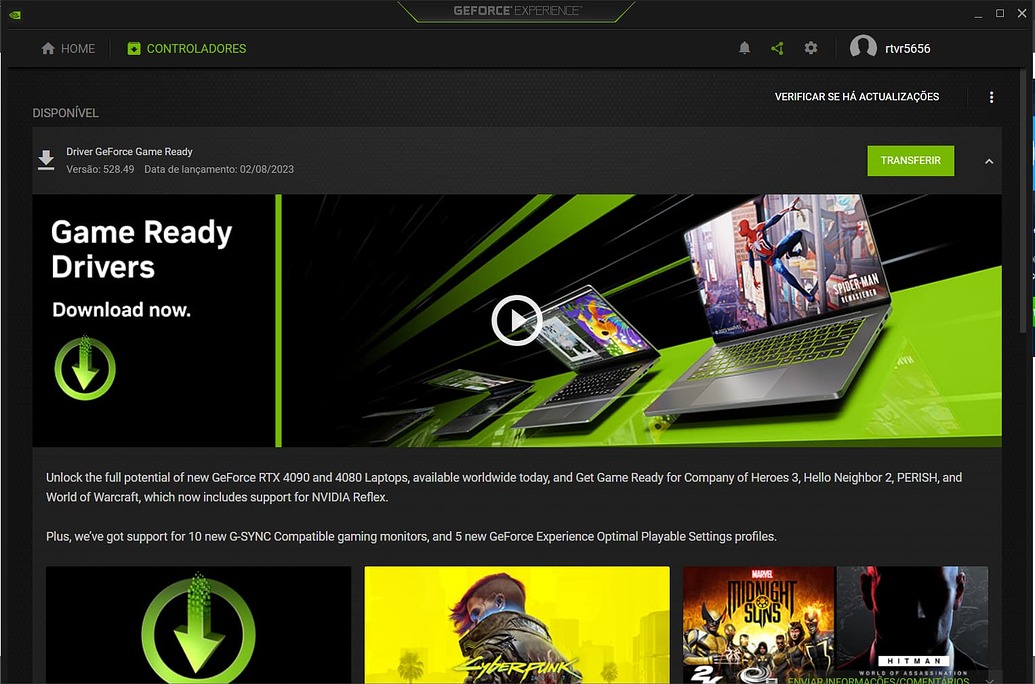Image resolution: width=1035 pixels, height=684 pixels.
Task: Open the Midnight Suns thumbnail
Action: [x=758, y=625]
